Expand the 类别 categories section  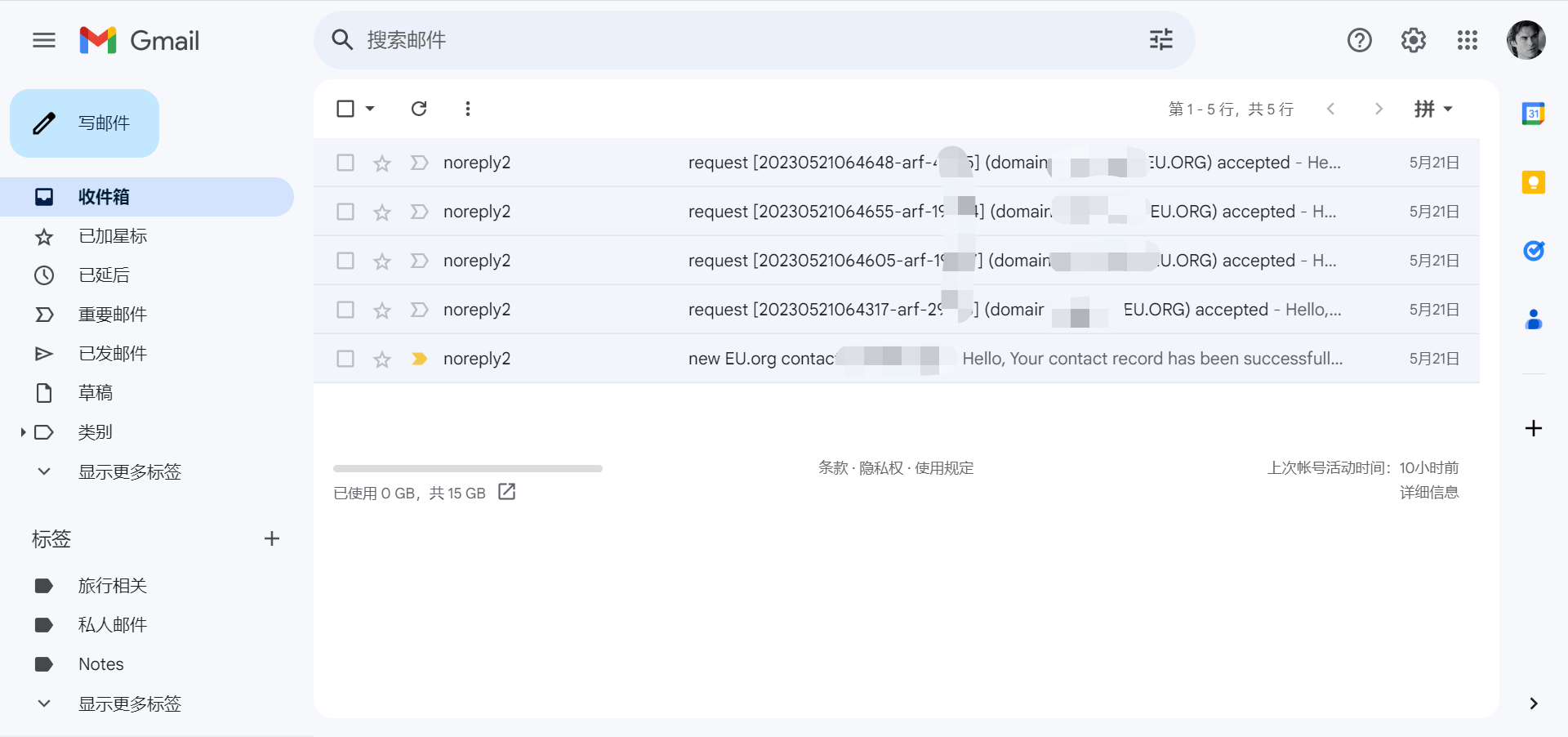pos(23,432)
